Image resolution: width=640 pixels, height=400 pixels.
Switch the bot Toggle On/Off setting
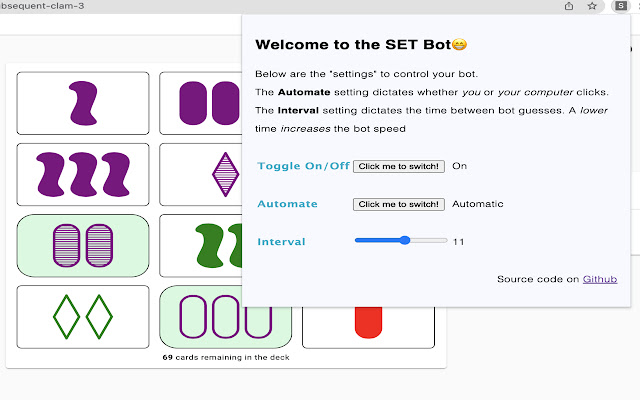[x=399, y=166]
